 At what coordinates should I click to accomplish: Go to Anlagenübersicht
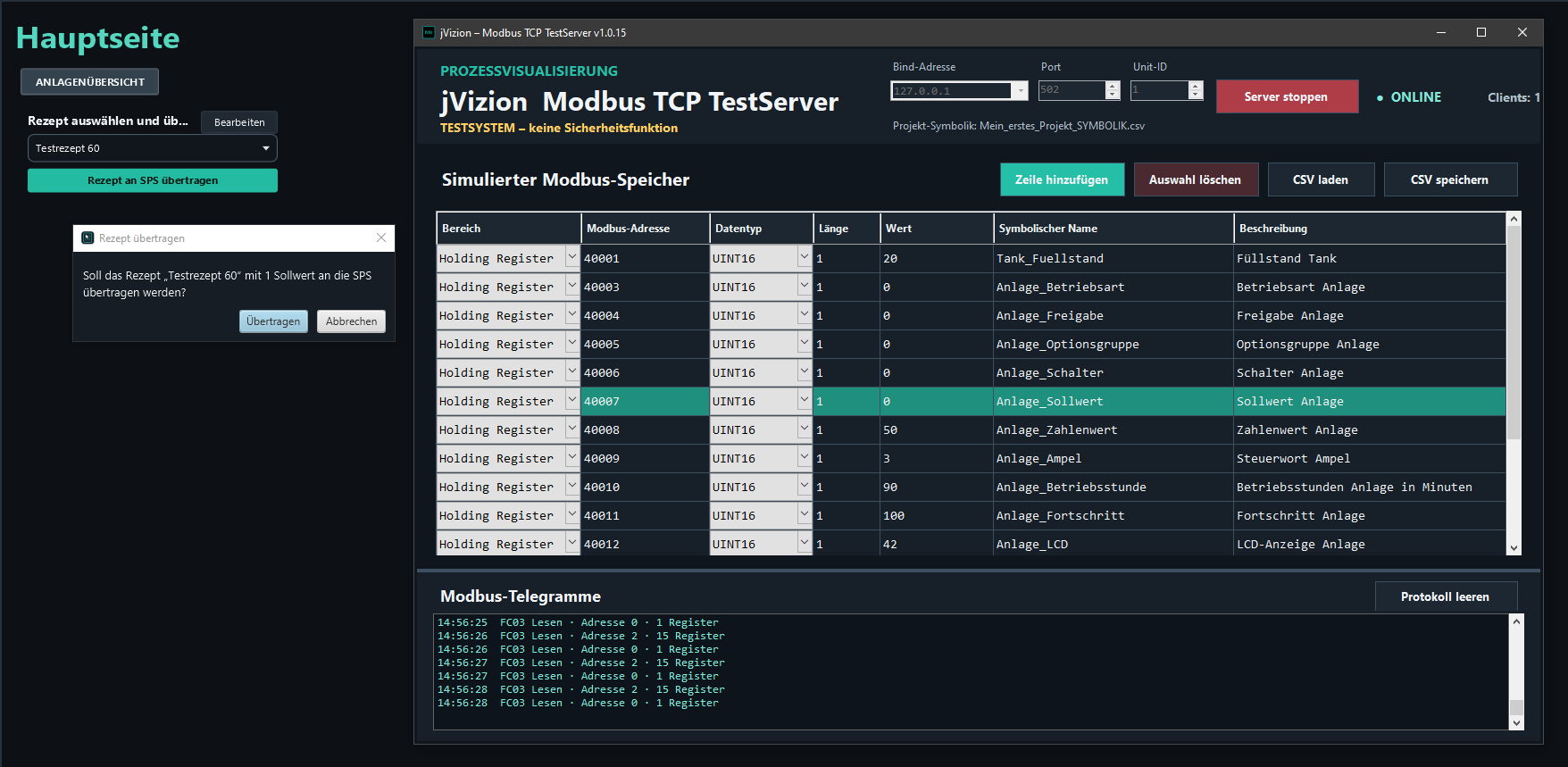coord(90,82)
